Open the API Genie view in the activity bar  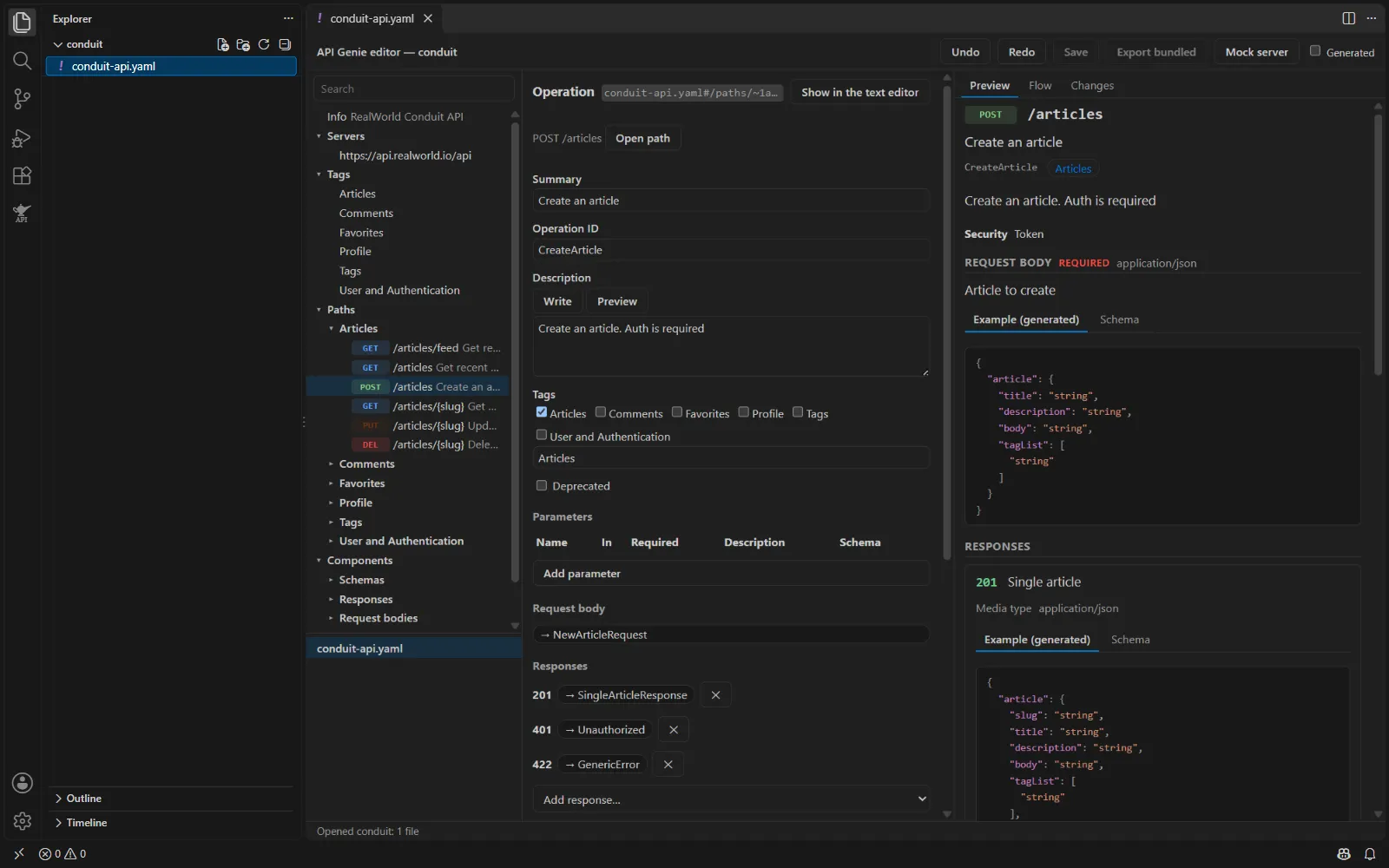pos(22,214)
